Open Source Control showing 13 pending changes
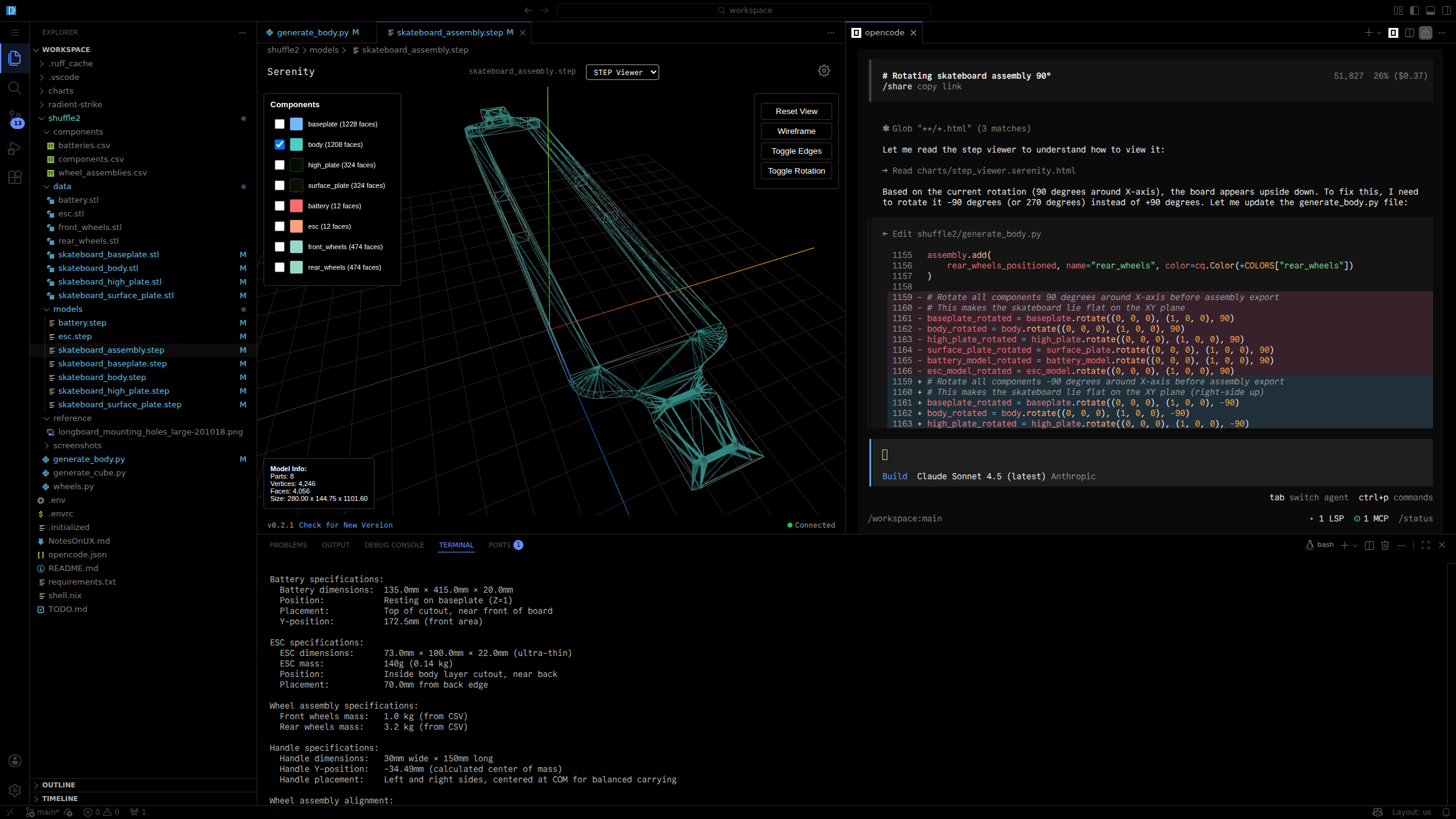Viewport: 1456px width, 819px height. (15, 118)
